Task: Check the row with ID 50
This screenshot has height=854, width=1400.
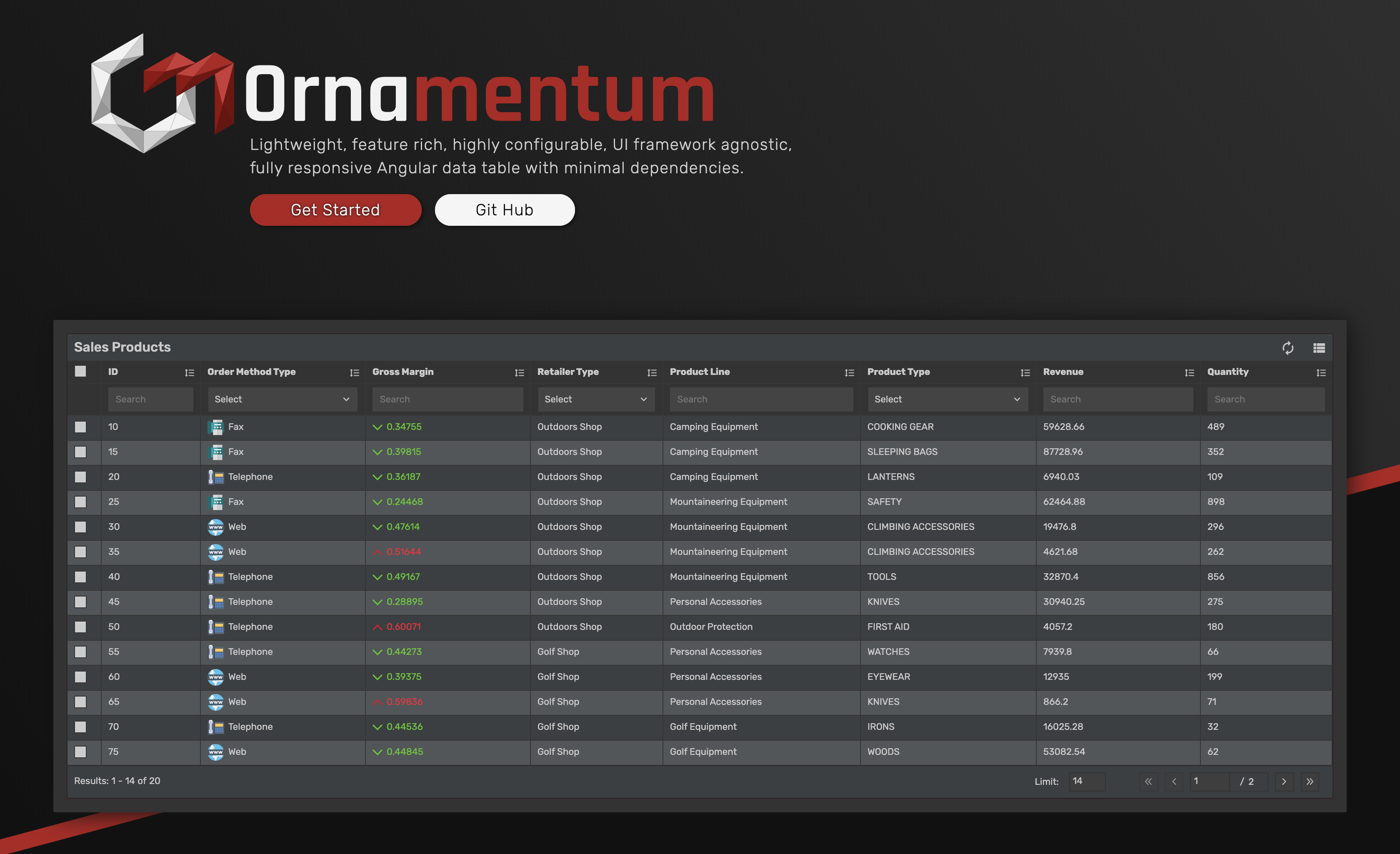Action: 81,627
